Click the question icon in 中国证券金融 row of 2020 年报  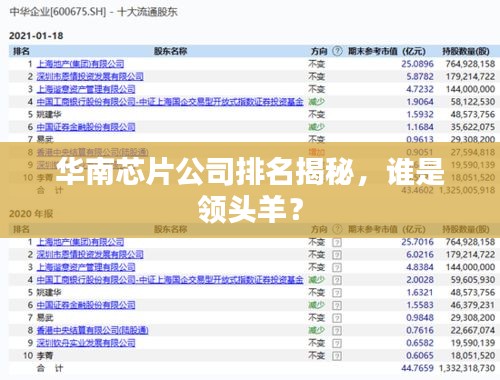337,306
